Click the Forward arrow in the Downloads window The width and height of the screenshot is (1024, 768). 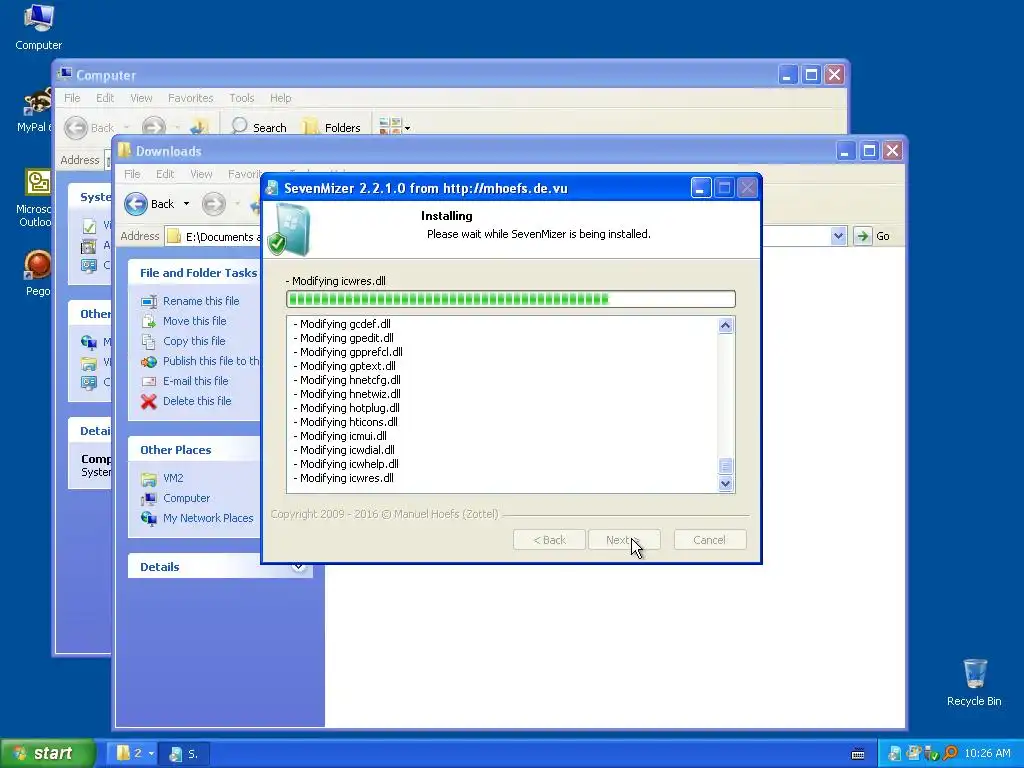(213, 204)
